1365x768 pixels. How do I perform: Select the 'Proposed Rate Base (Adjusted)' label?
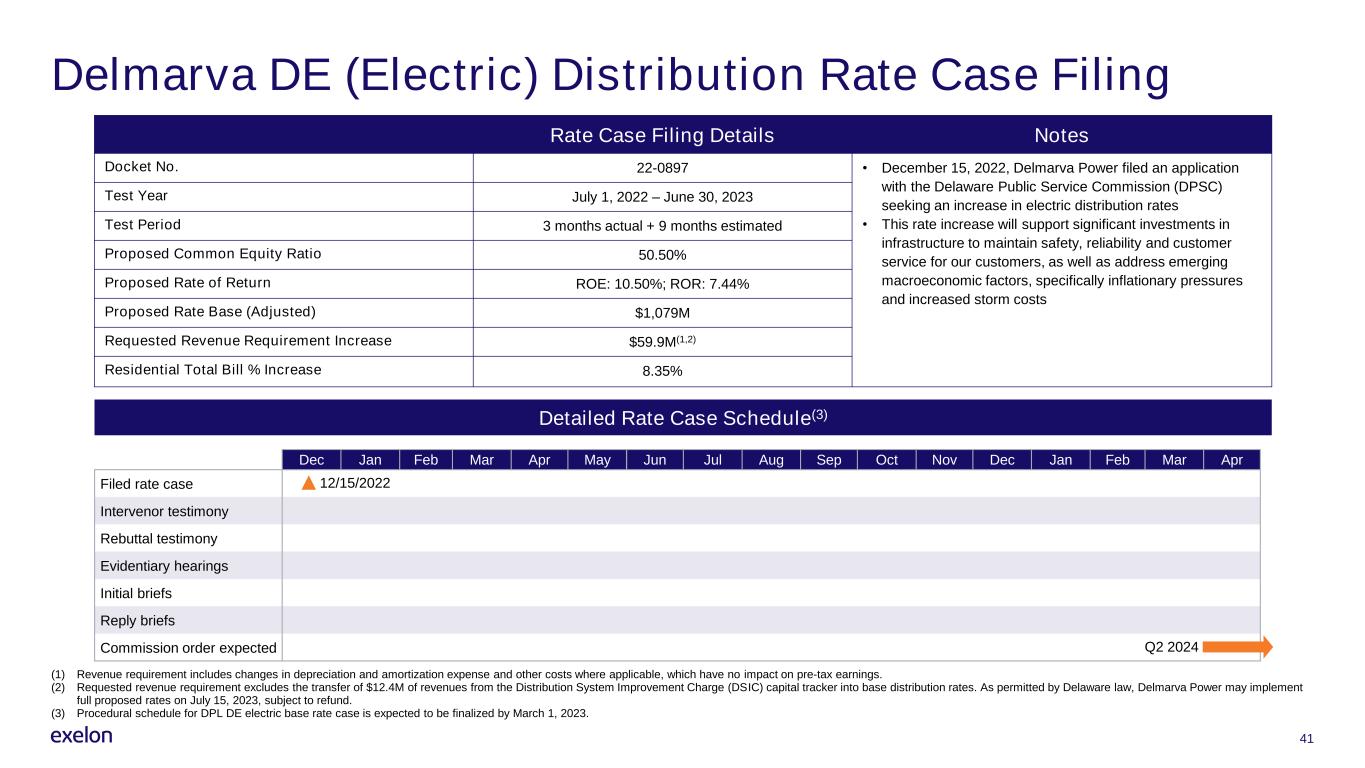[210, 312]
